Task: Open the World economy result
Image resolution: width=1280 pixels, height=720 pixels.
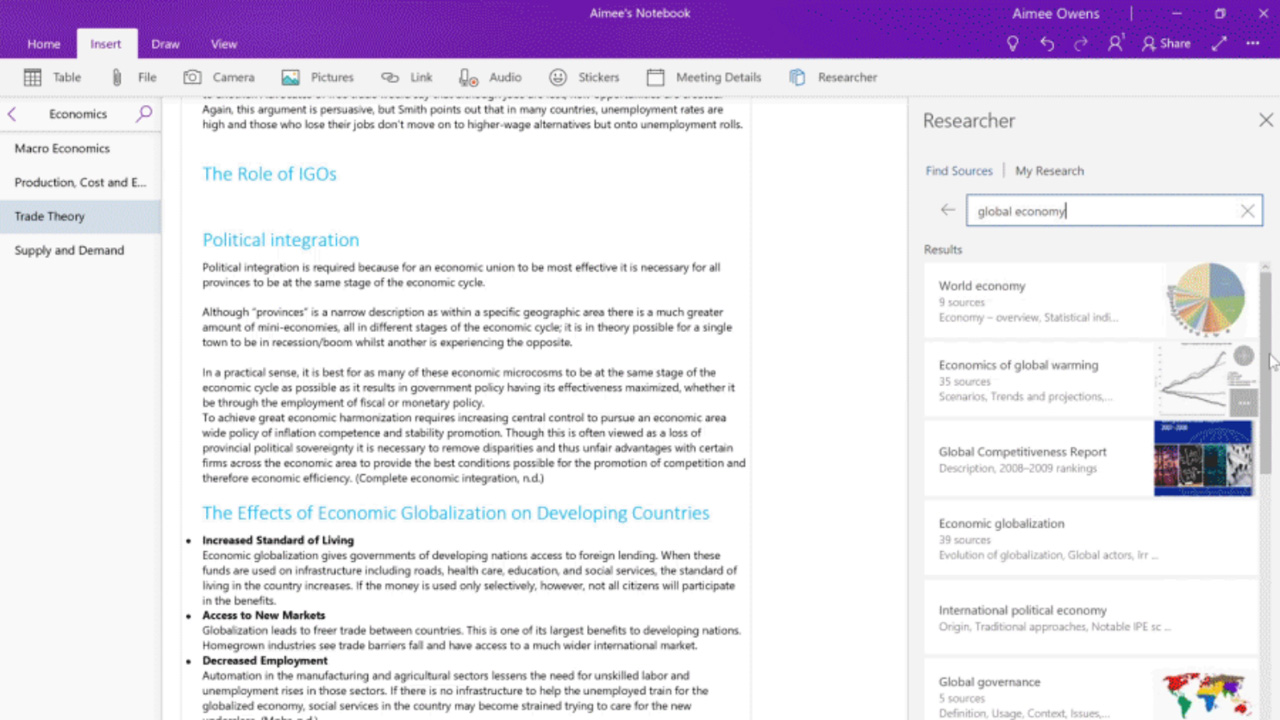Action: tap(1091, 301)
